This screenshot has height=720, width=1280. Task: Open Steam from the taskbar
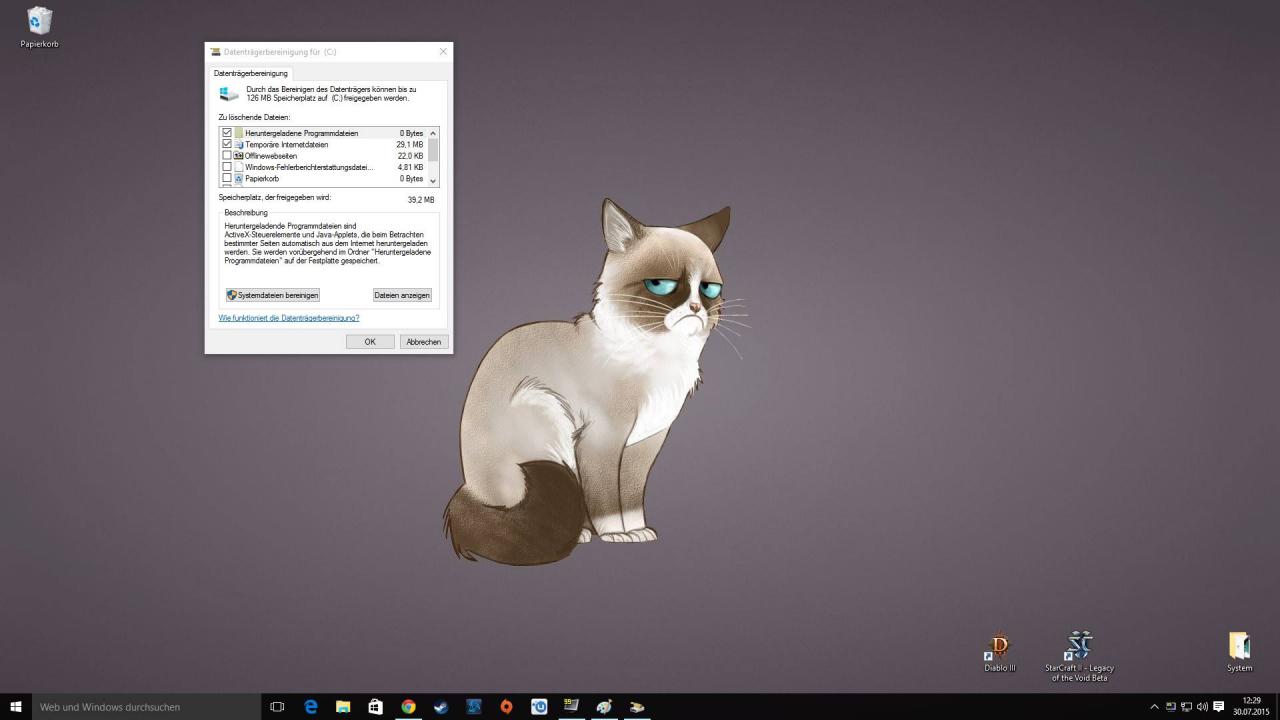tap(441, 706)
